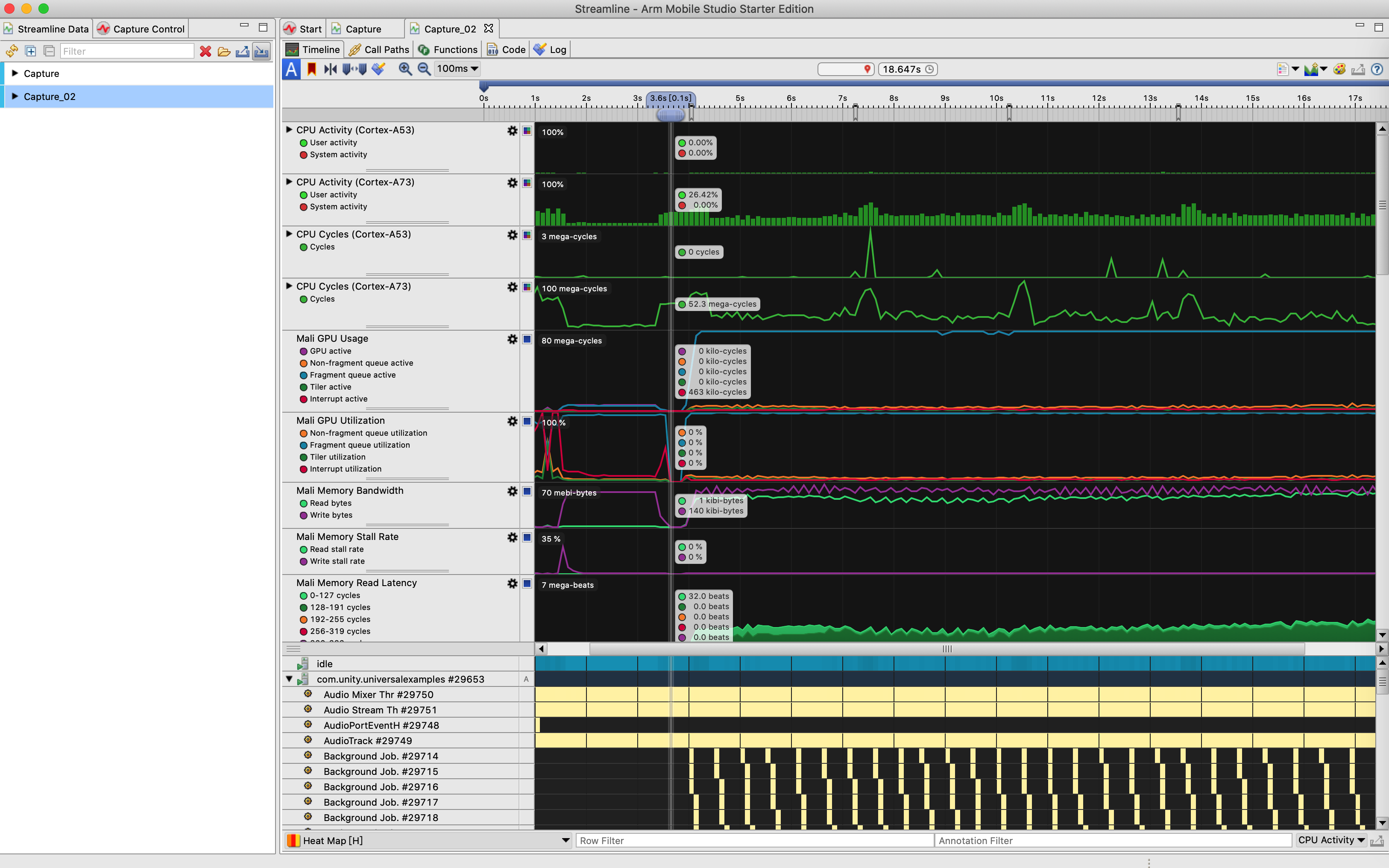Click the import capture icon
Screen dimensions: 1389x868
coord(261,52)
